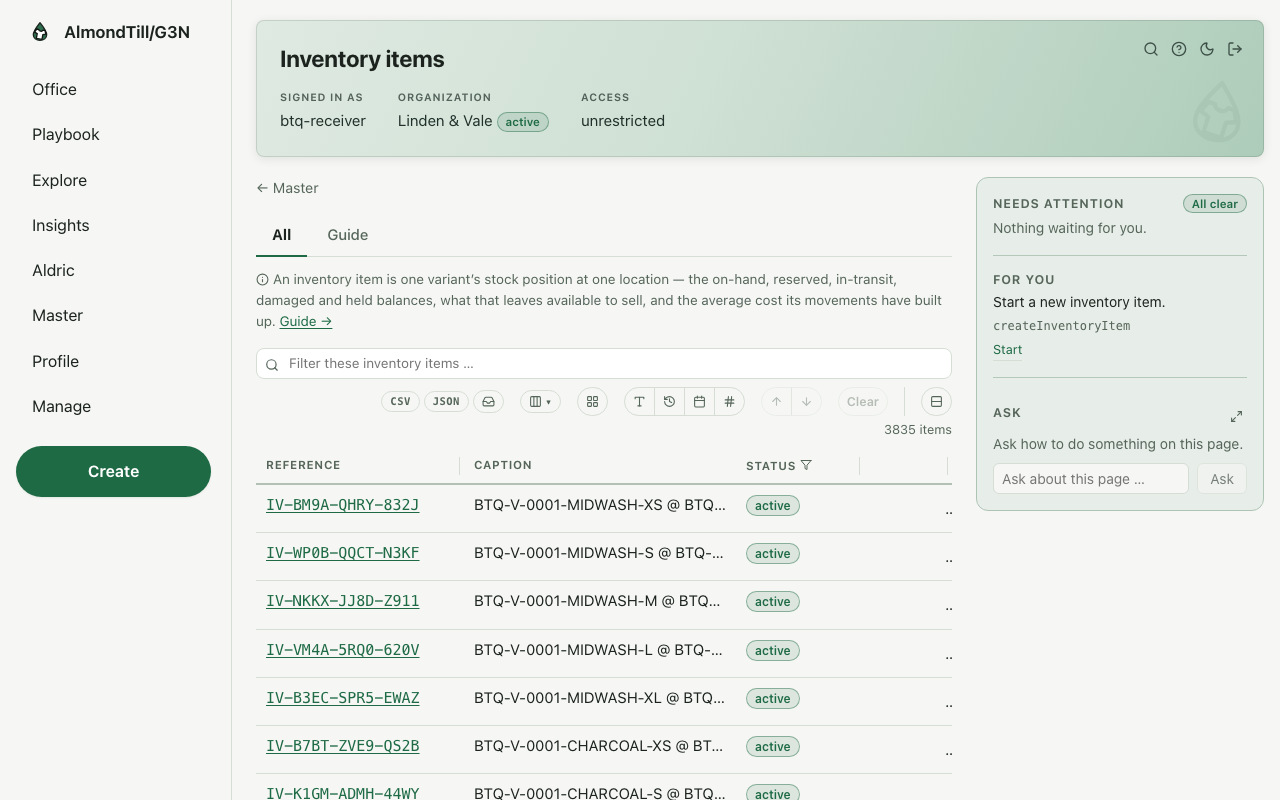Sign out using the exit arrow icon
Screen dimensions: 1280x800
(x=1235, y=49)
